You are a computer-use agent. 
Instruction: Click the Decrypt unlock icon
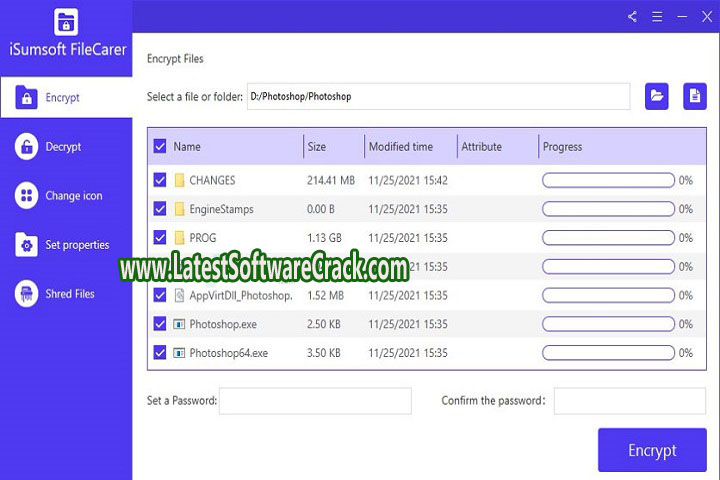point(26,147)
